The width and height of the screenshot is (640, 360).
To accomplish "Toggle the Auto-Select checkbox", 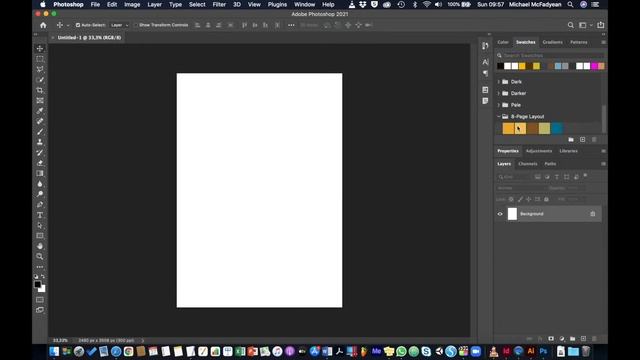I will click(78, 25).
